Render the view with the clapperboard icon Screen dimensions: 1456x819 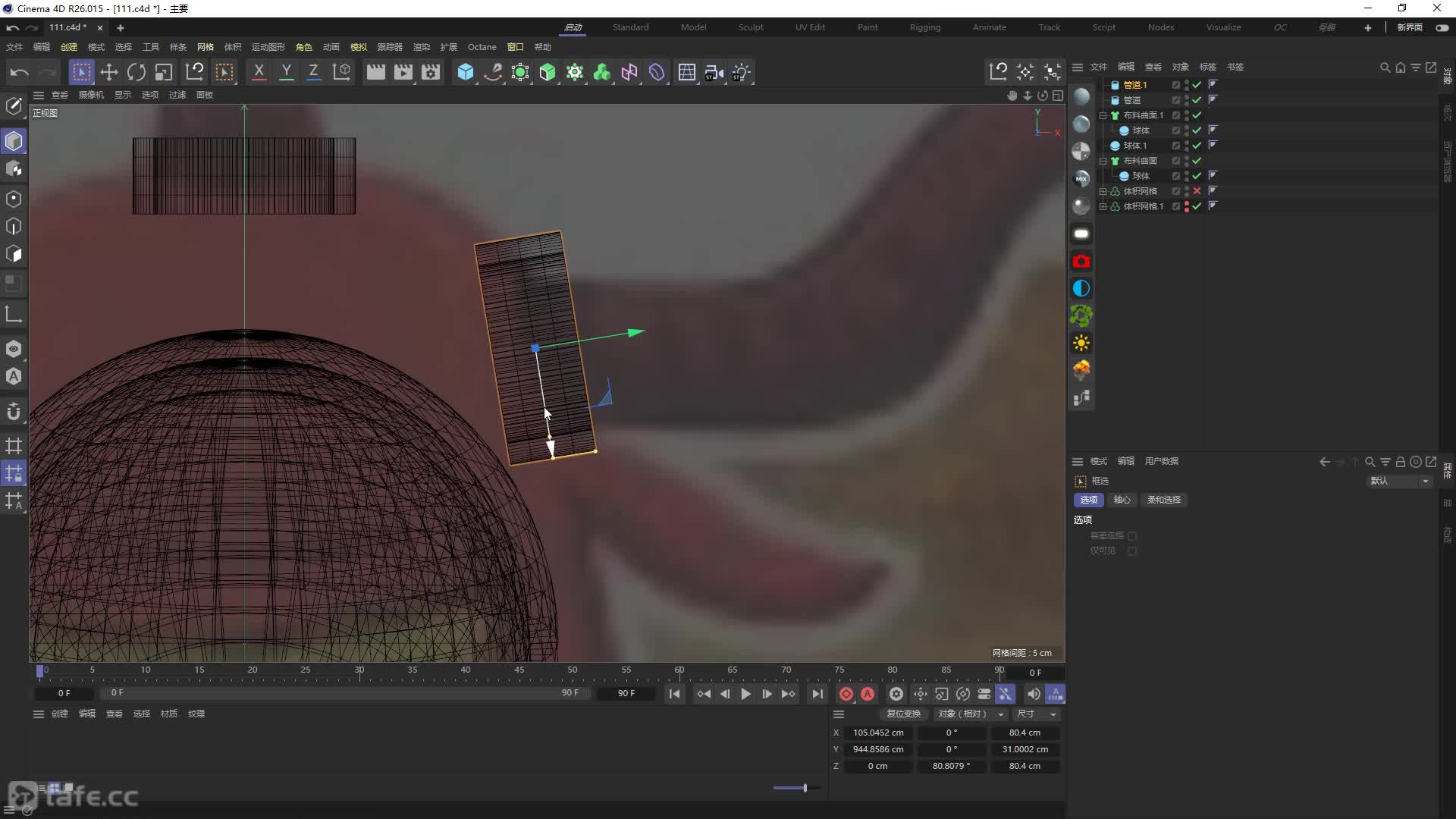pyautogui.click(x=375, y=72)
